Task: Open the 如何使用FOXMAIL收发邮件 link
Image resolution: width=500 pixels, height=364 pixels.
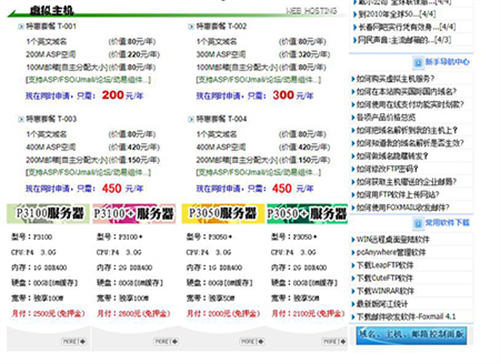Action: pyautogui.click(x=403, y=208)
